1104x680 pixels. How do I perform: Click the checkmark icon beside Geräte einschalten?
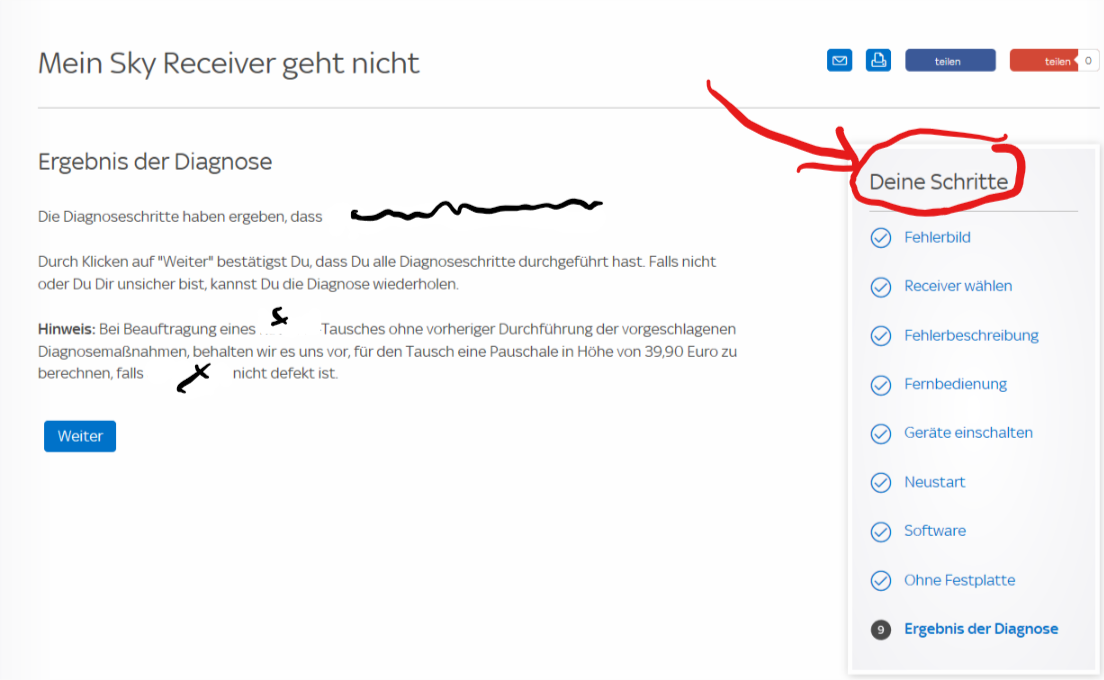pos(881,434)
